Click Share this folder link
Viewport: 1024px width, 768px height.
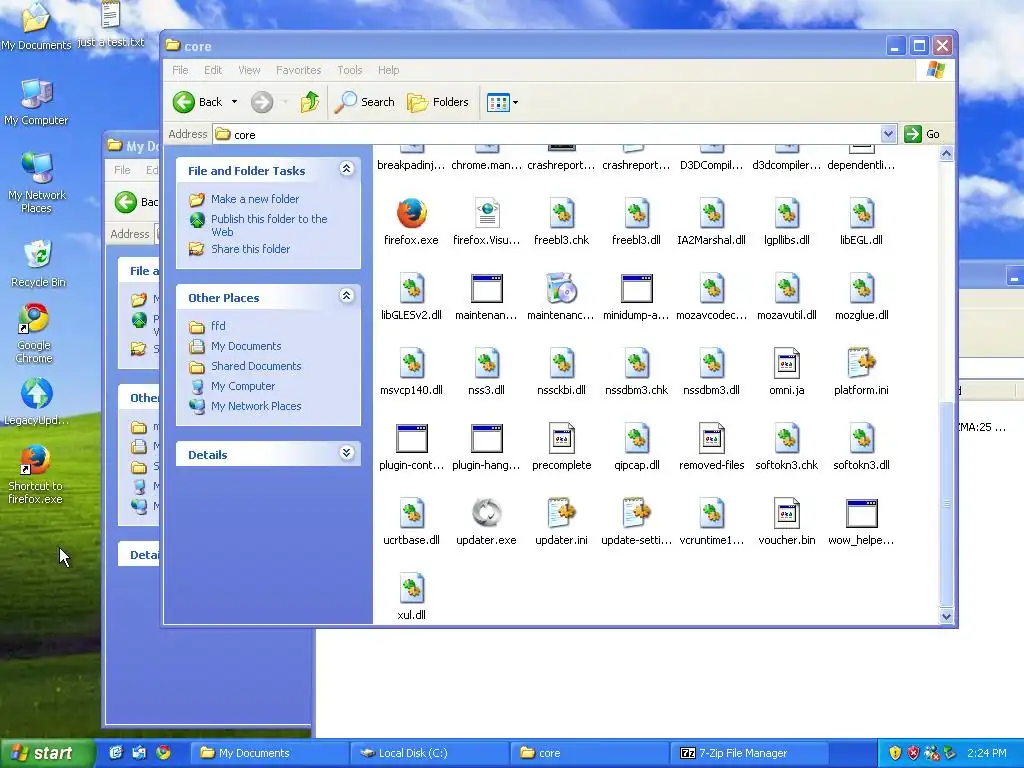(250, 249)
